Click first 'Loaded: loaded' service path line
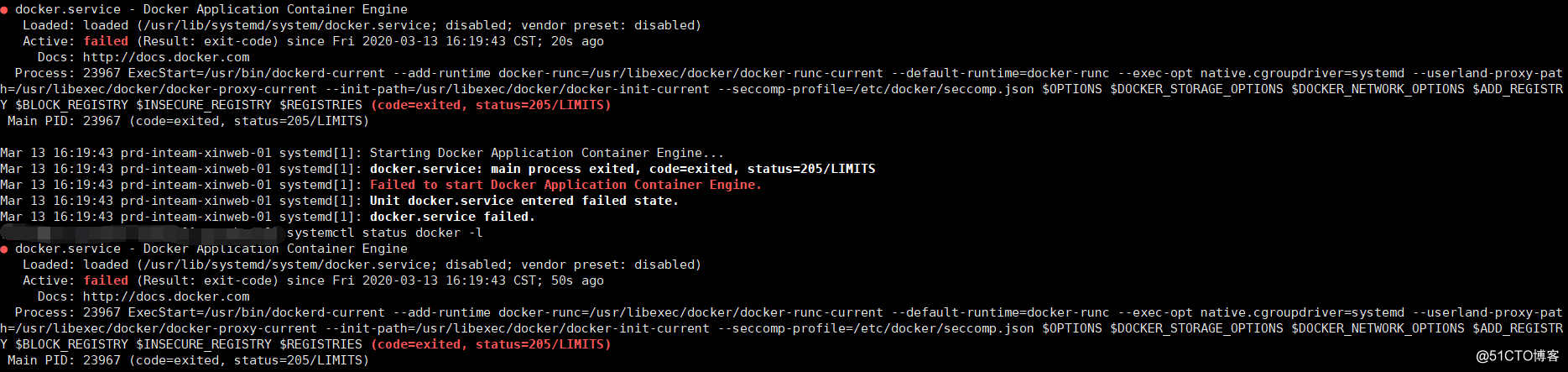Screen dimensions: 1568x372 [x=362, y=25]
